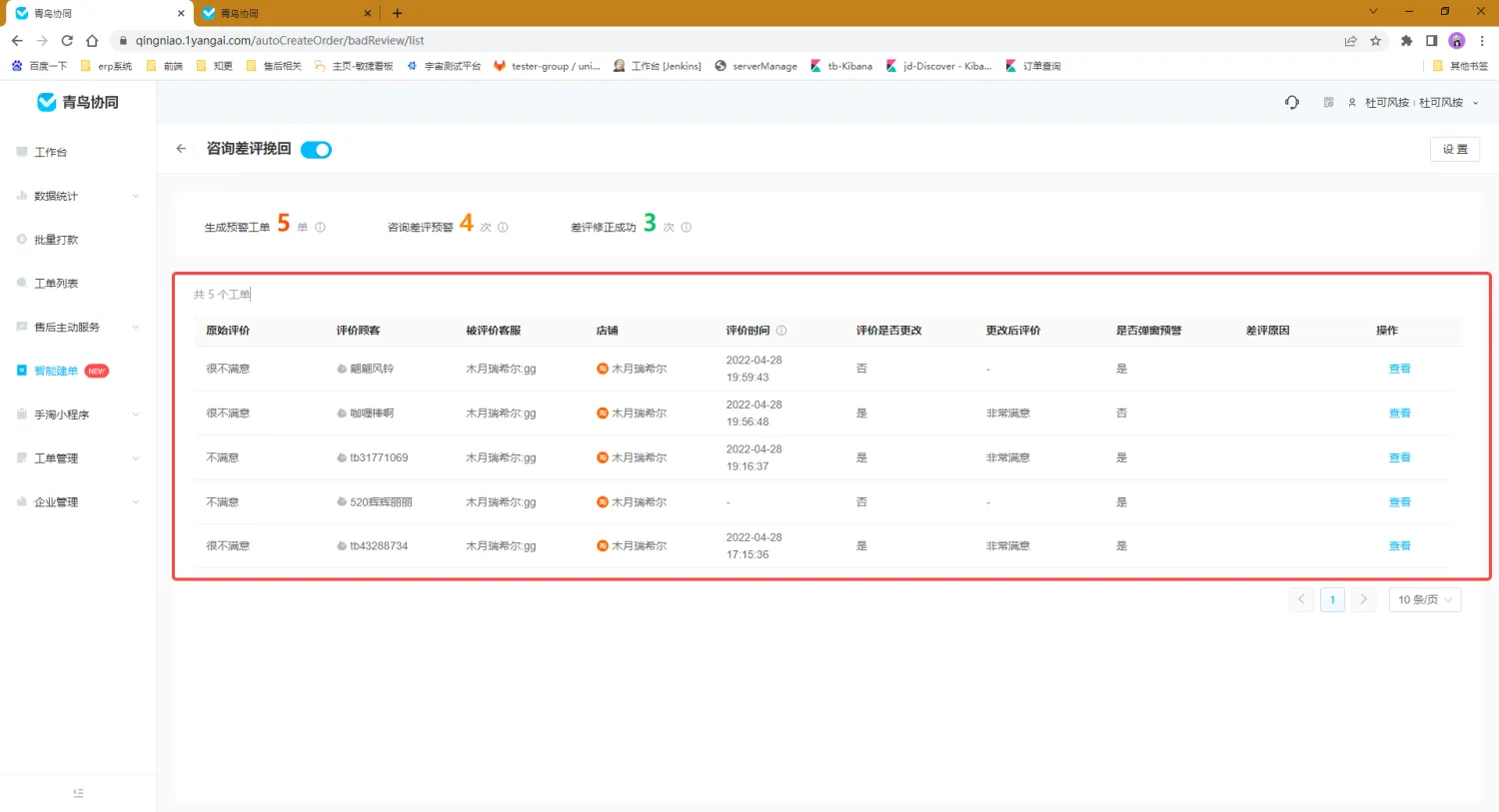Viewport: 1499px width, 812px height.
Task: Collapse the sidebar with bottom icon
Action: click(78, 793)
